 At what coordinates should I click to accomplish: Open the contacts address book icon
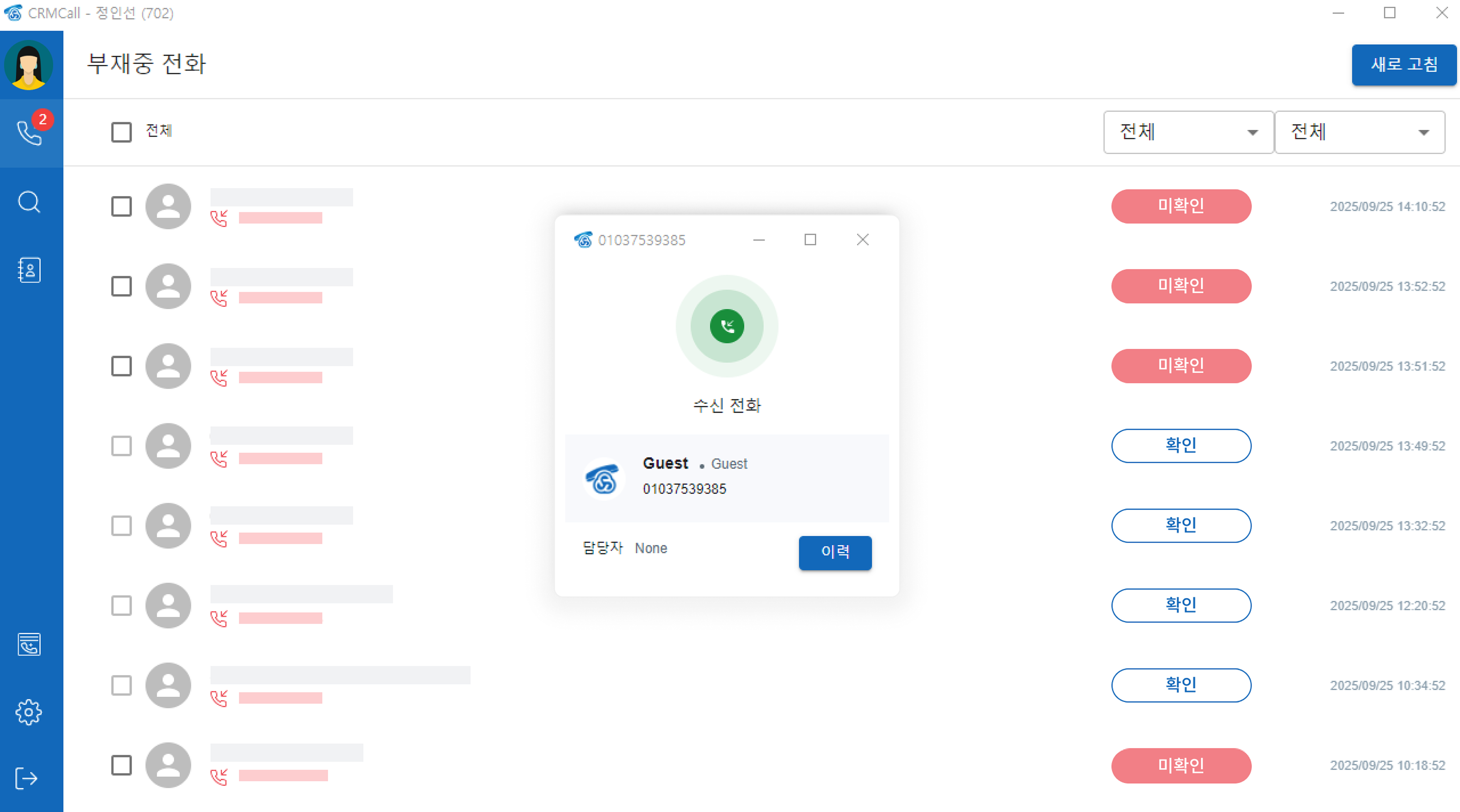[x=29, y=270]
